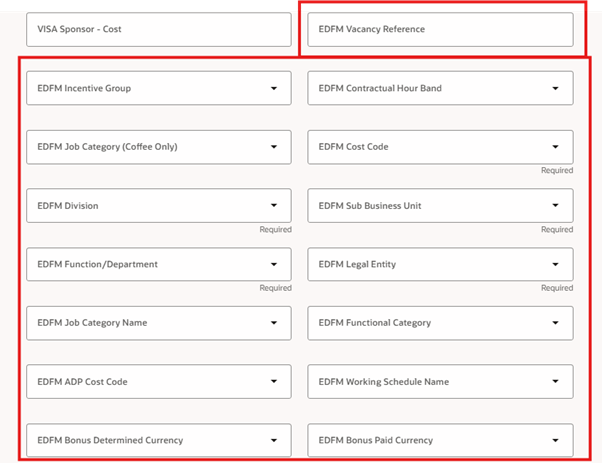Expand the EDFM Job Category Name dropdown
The width and height of the screenshot is (602, 463).
click(x=158, y=323)
